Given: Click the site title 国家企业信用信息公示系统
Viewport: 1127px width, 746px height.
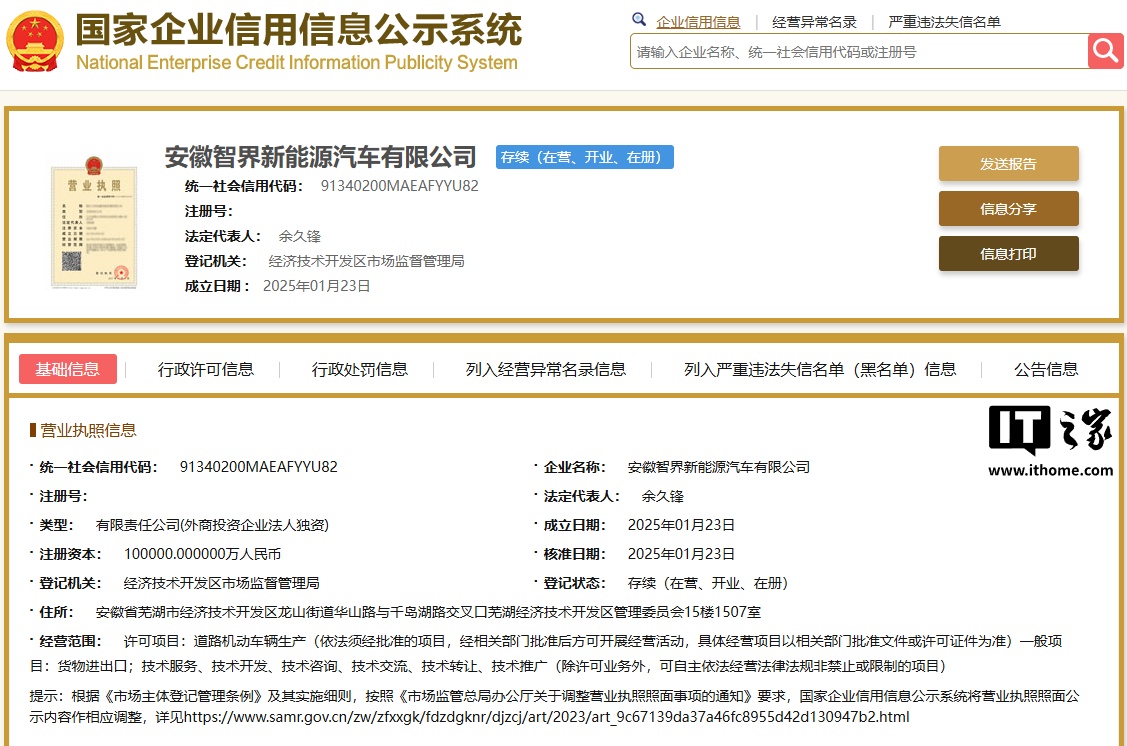Looking at the screenshot, I should tap(298, 29).
